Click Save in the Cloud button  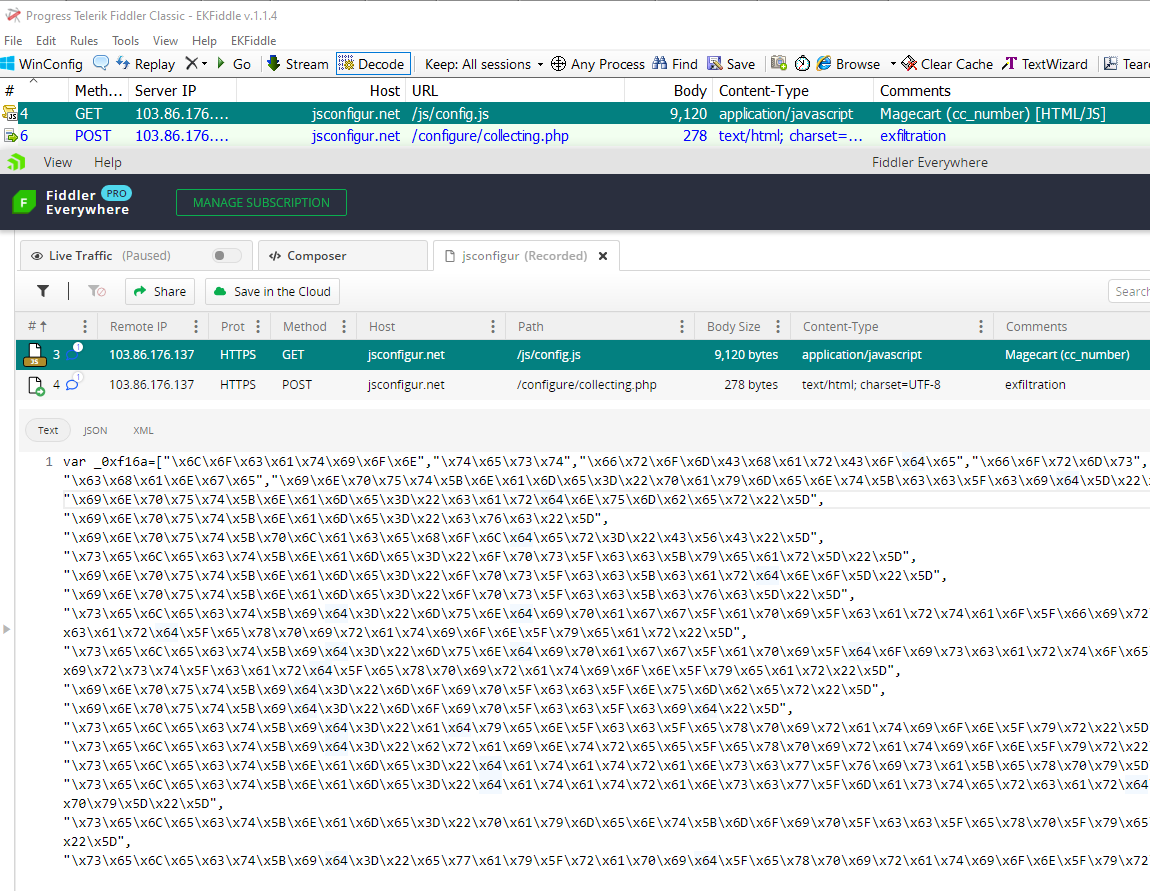[x=272, y=291]
